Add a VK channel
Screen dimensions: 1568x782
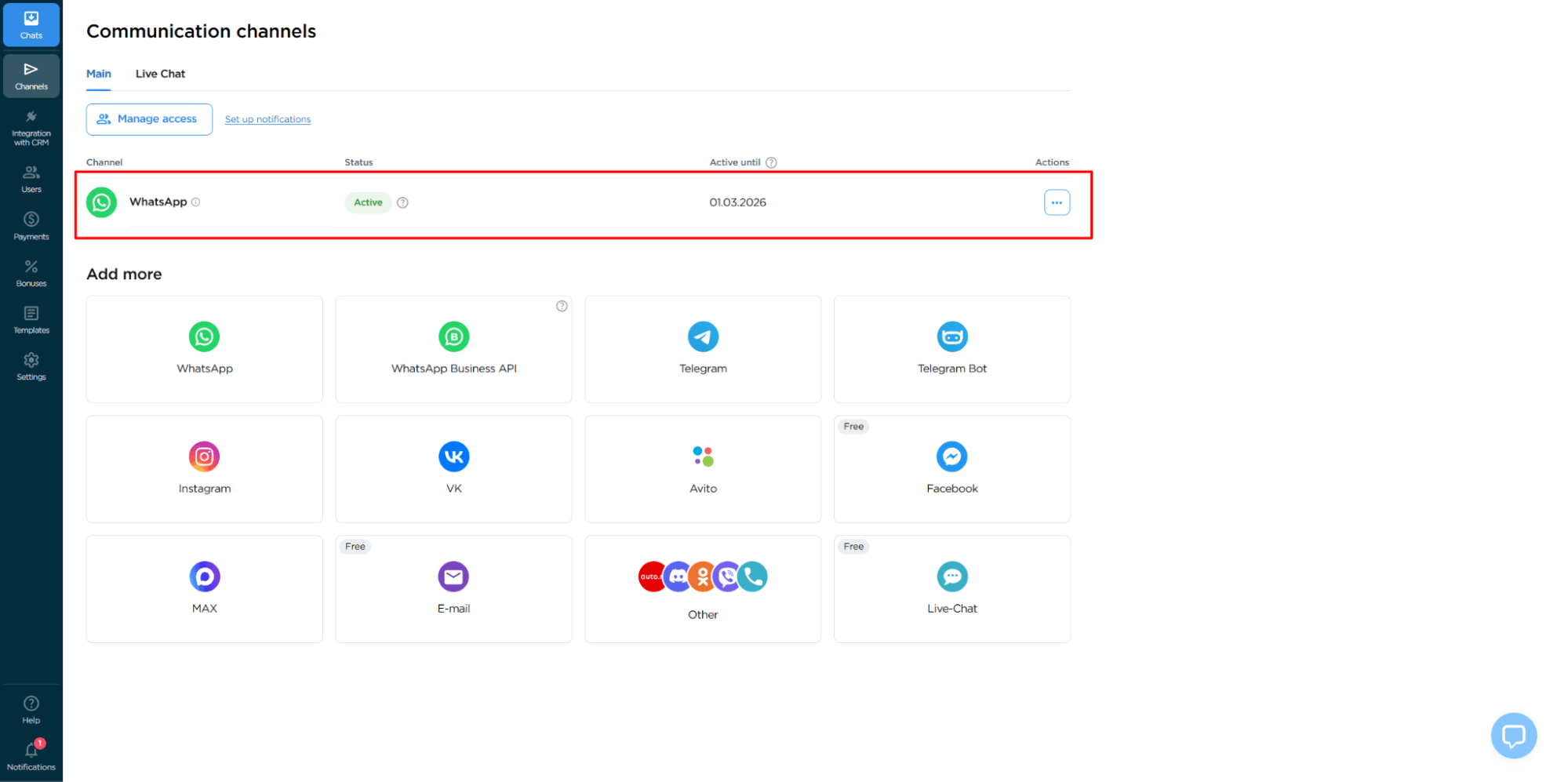tap(453, 469)
